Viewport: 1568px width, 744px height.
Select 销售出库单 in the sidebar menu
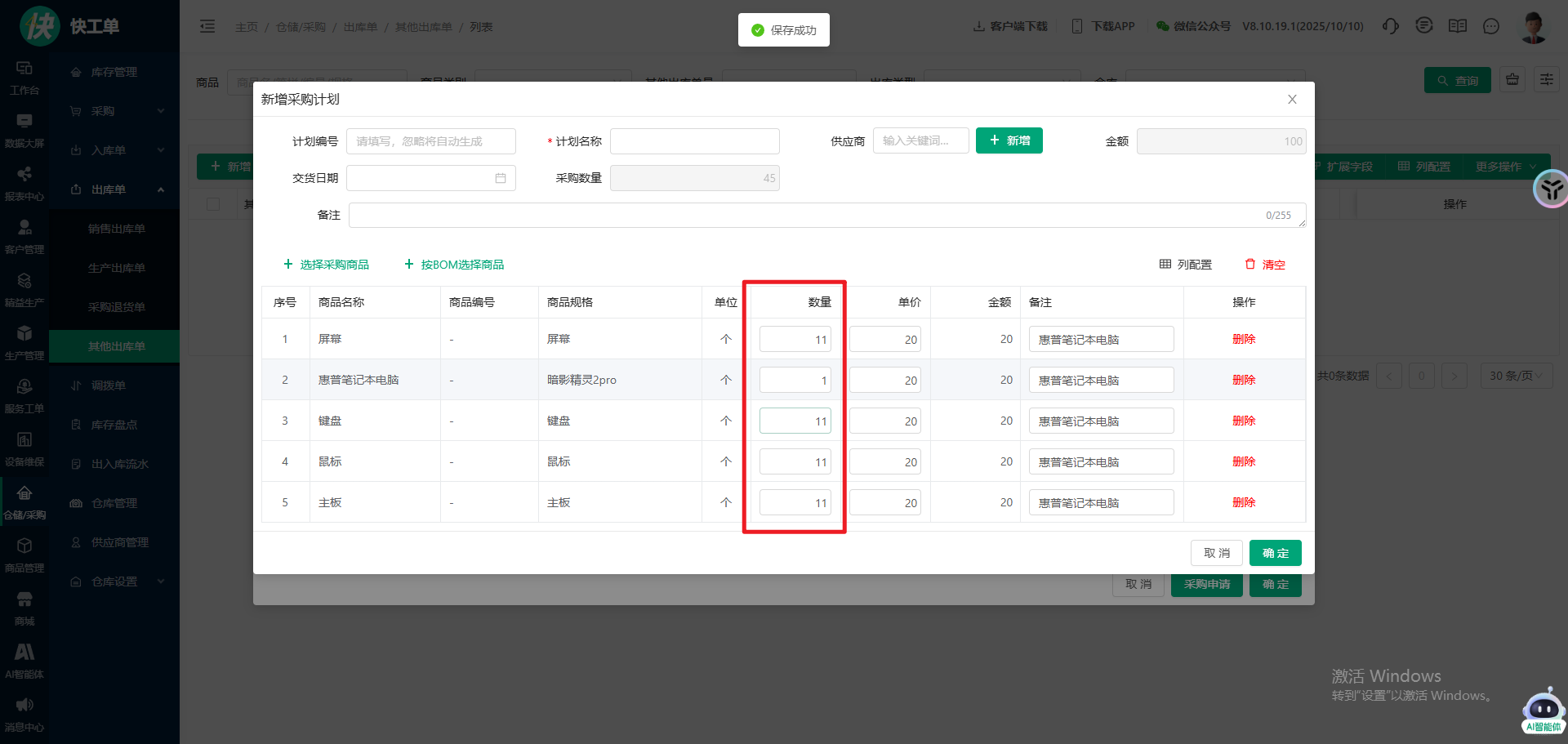click(116, 229)
